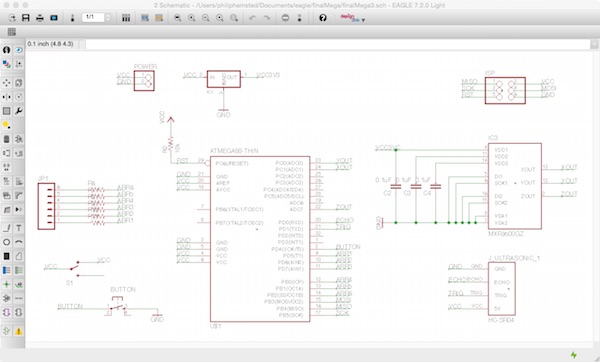Click the Go traffic-light icon

pyautogui.click(x=299, y=18)
